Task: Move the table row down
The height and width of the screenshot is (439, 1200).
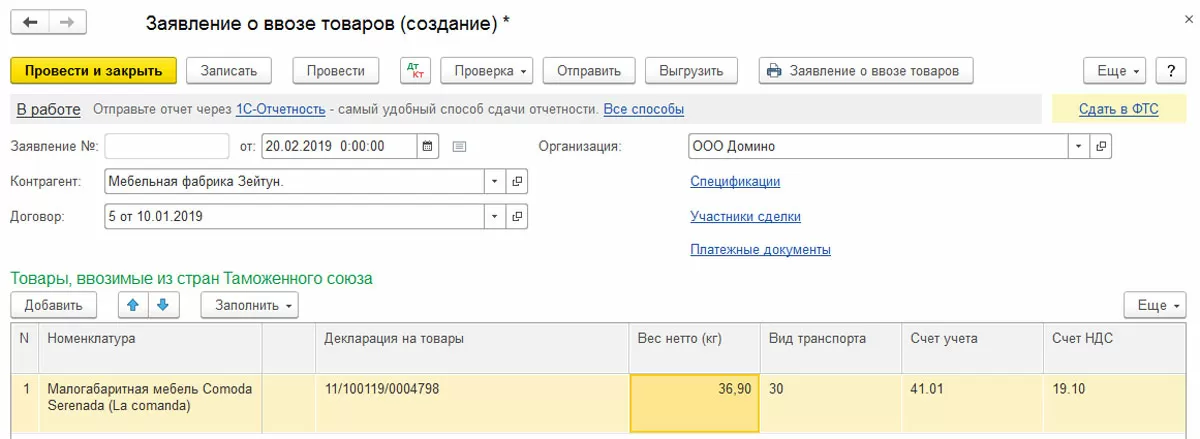Action: tap(163, 305)
